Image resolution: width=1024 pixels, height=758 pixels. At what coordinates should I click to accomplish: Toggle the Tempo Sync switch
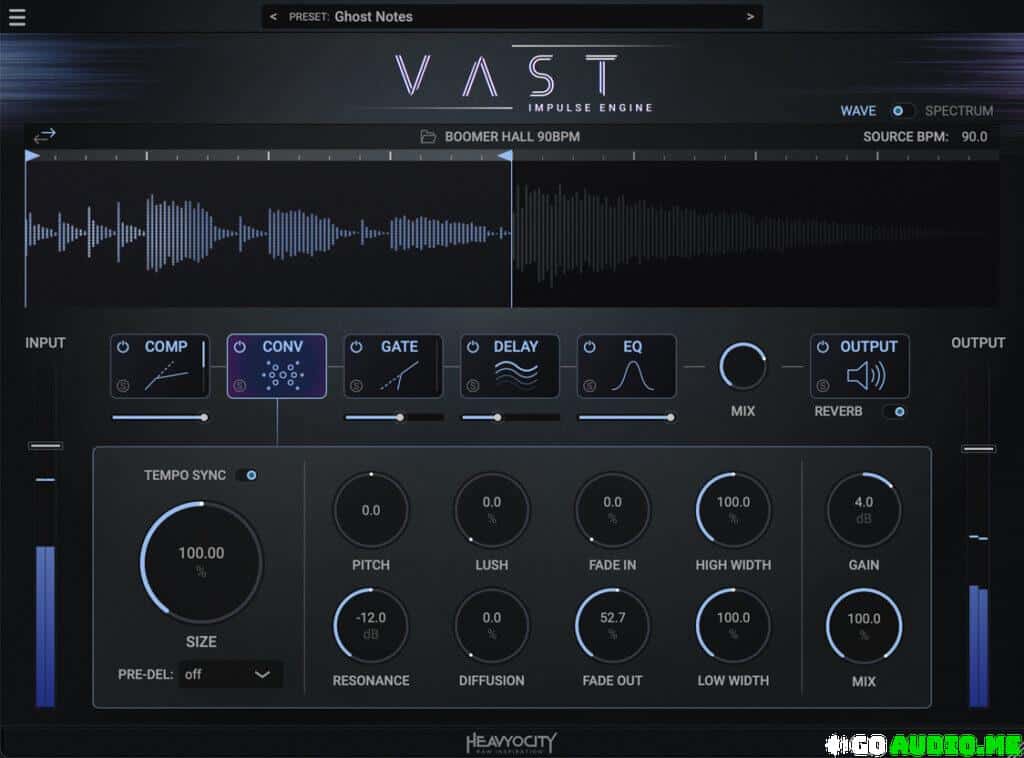coord(246,475)
